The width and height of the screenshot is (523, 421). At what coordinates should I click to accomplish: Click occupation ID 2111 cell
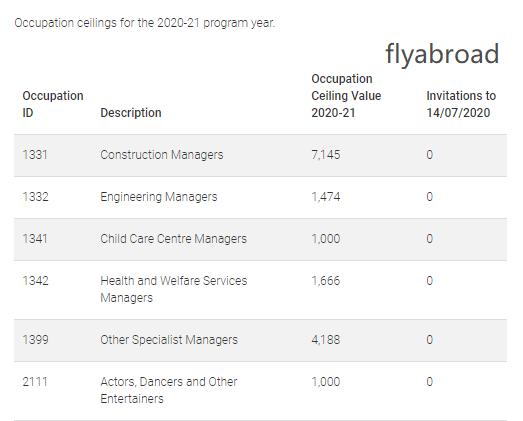35,382
